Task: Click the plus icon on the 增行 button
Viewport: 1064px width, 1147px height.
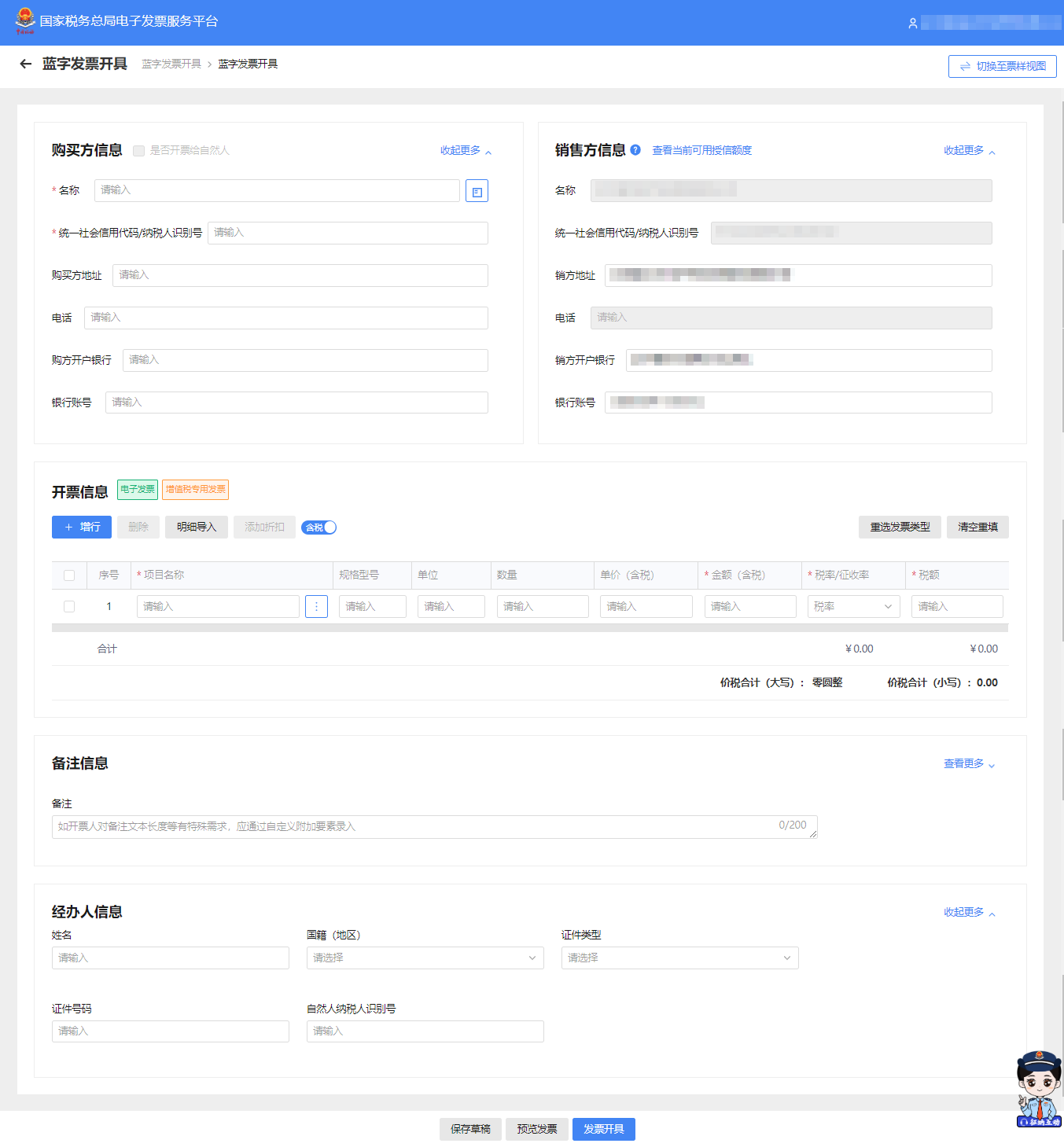Action: [x=69, y=527]
